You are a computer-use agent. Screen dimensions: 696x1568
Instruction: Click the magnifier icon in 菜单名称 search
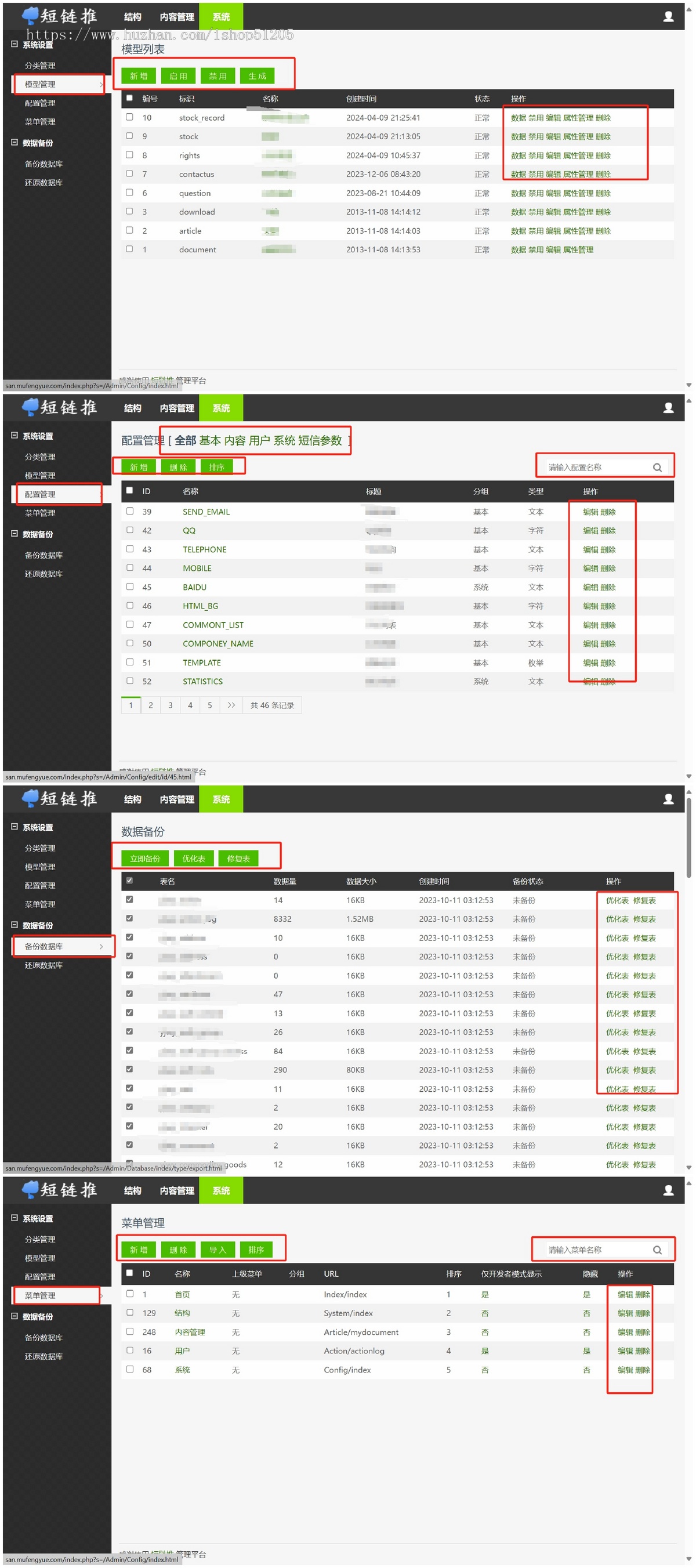click(657, 1250)
